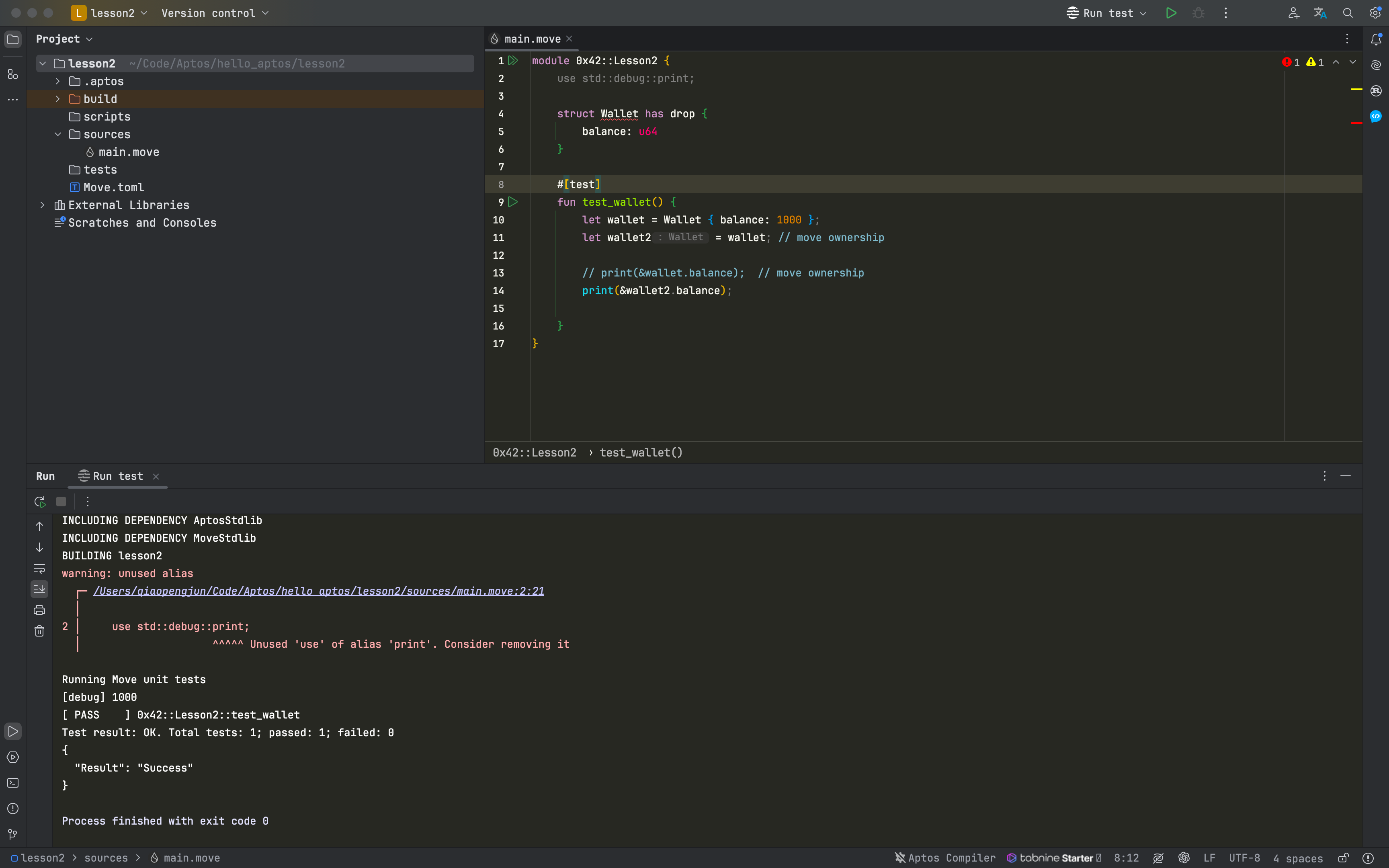Screen dimensions: 1389x868
Task: Open the Services tool window icon
Action: 12,757
